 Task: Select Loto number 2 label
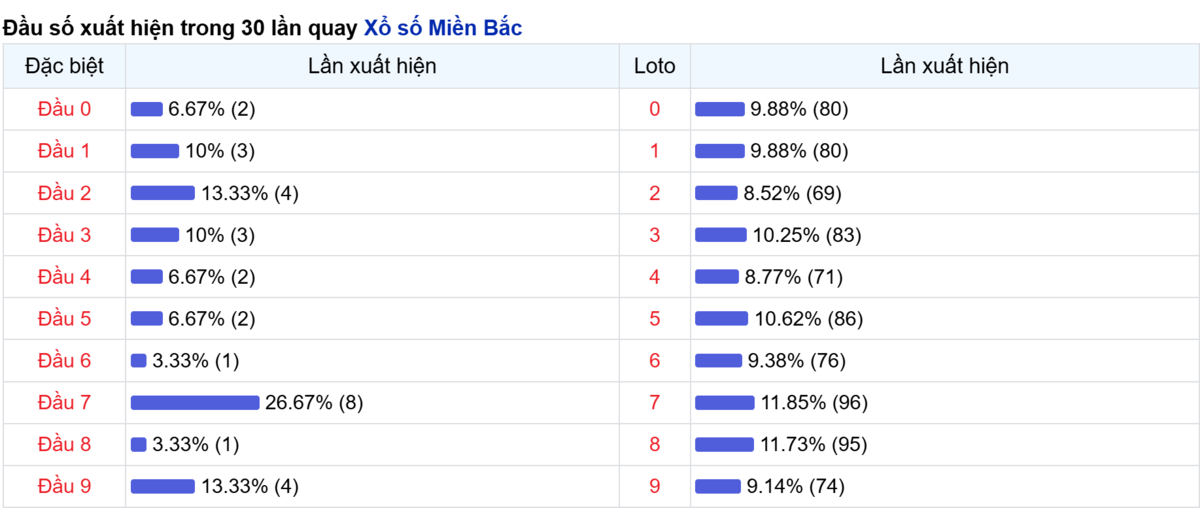coord(655,193)
